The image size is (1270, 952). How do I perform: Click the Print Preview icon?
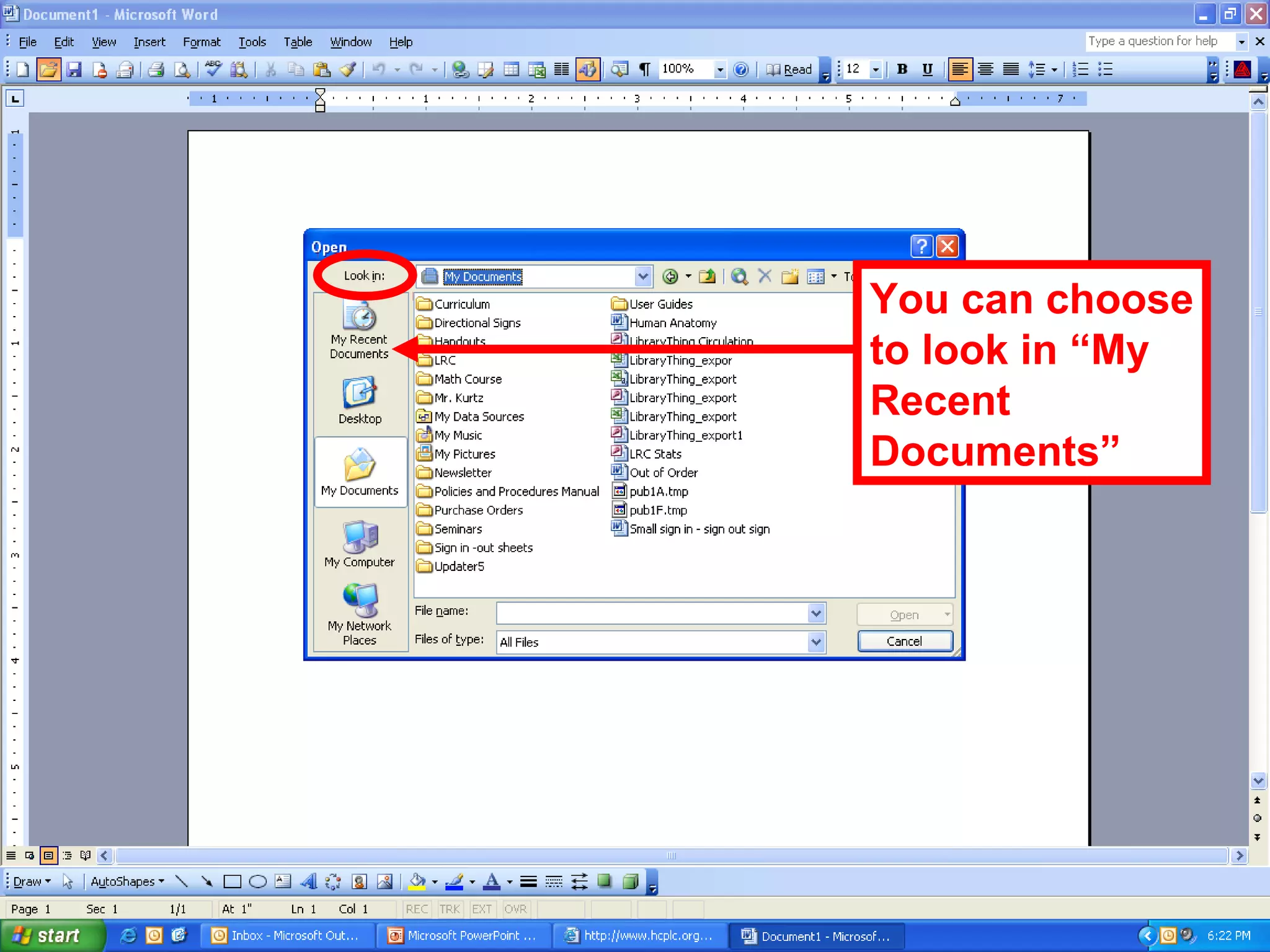tap(182, 69)
